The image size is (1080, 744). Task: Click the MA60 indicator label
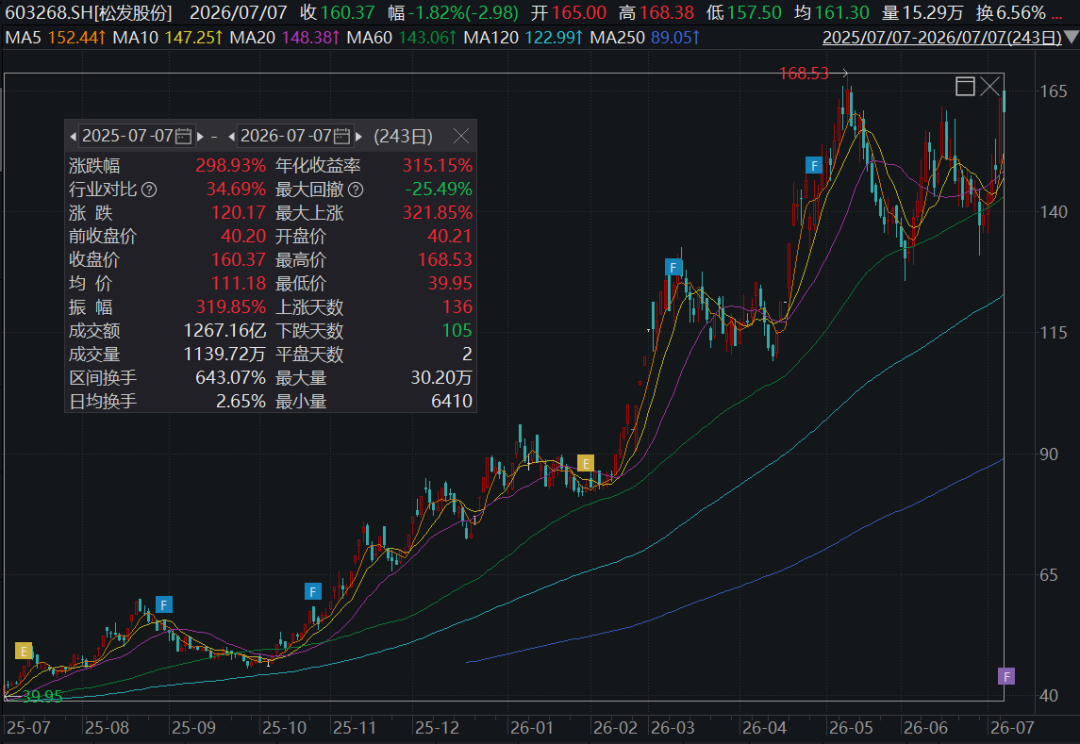pyautogui.click(x=370, y=37)
